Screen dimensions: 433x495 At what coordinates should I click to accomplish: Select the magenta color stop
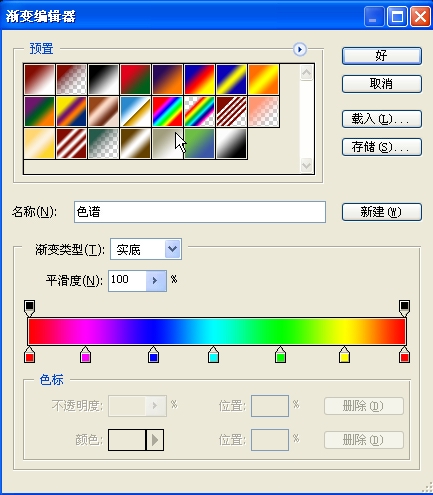point(85,355)
